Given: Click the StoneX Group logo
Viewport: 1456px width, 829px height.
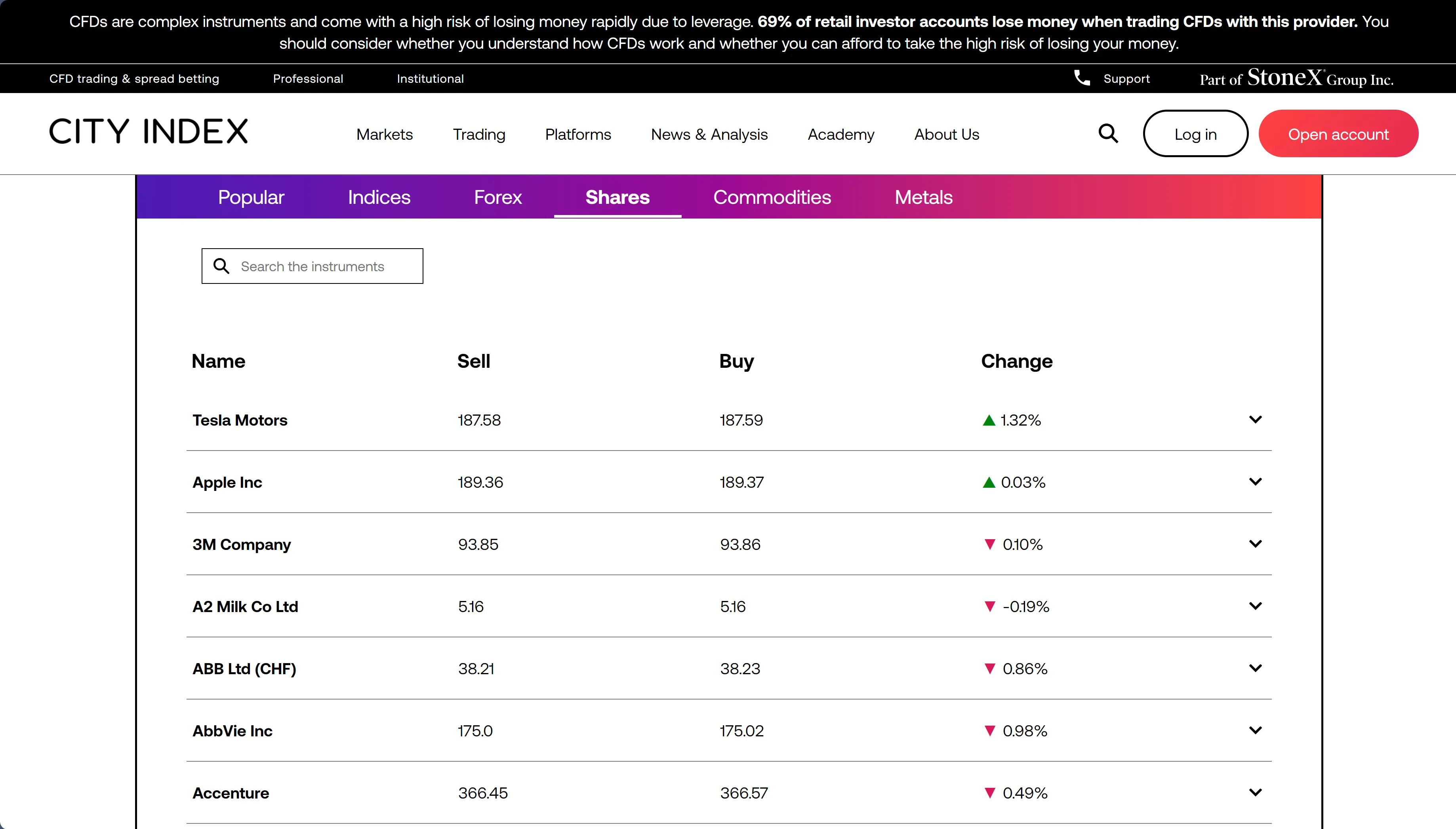Looking at the screenshot, I should 1296,78.
